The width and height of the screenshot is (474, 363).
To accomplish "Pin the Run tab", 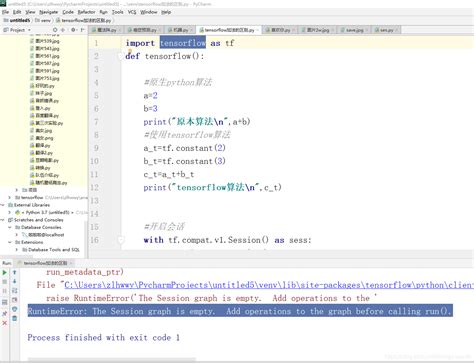I will pos(5,314).
